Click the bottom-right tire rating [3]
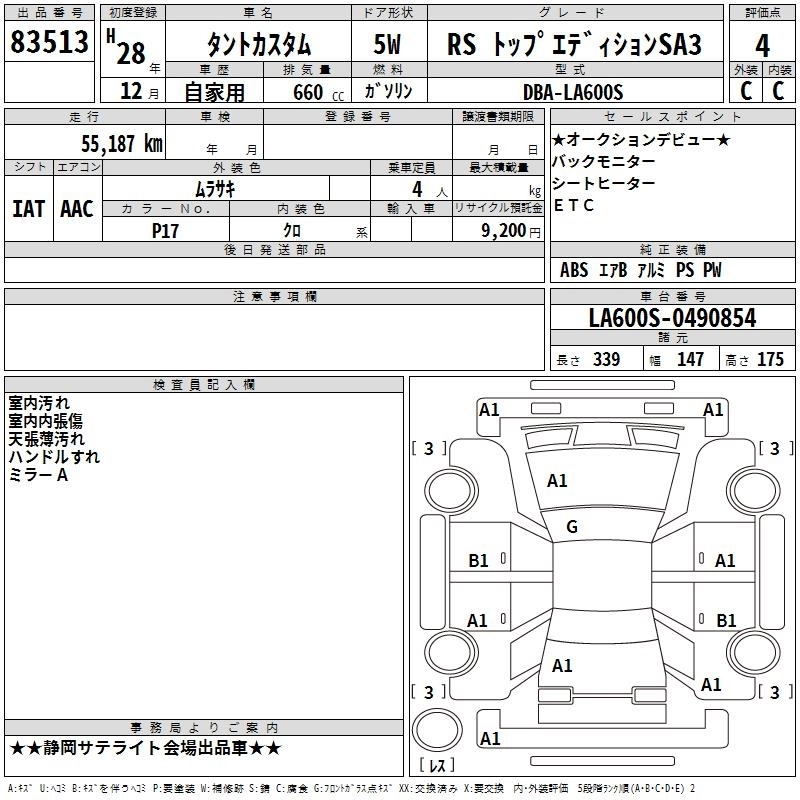Viewport: 800px width, 800px height. [x=775, y=692]
